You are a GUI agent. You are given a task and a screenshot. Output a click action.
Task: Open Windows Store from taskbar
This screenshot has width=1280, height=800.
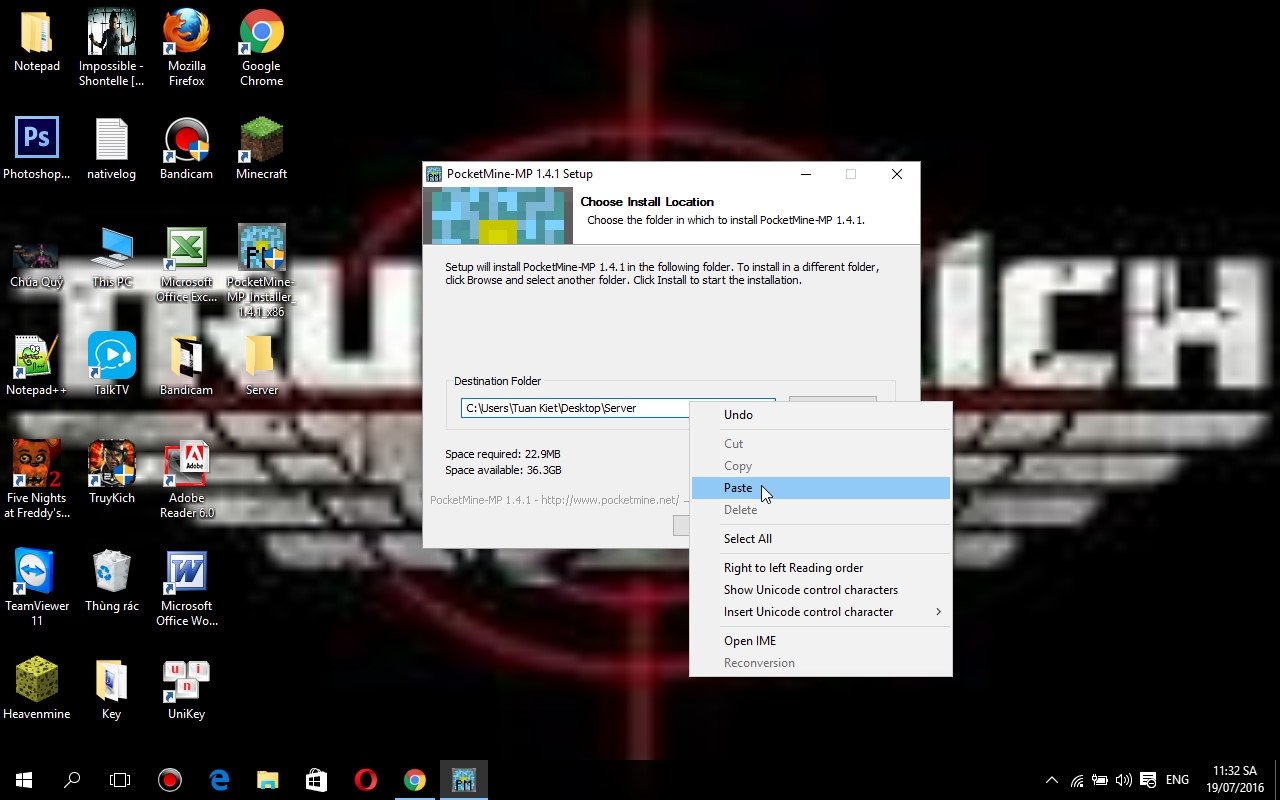click(x=316, y=780)
